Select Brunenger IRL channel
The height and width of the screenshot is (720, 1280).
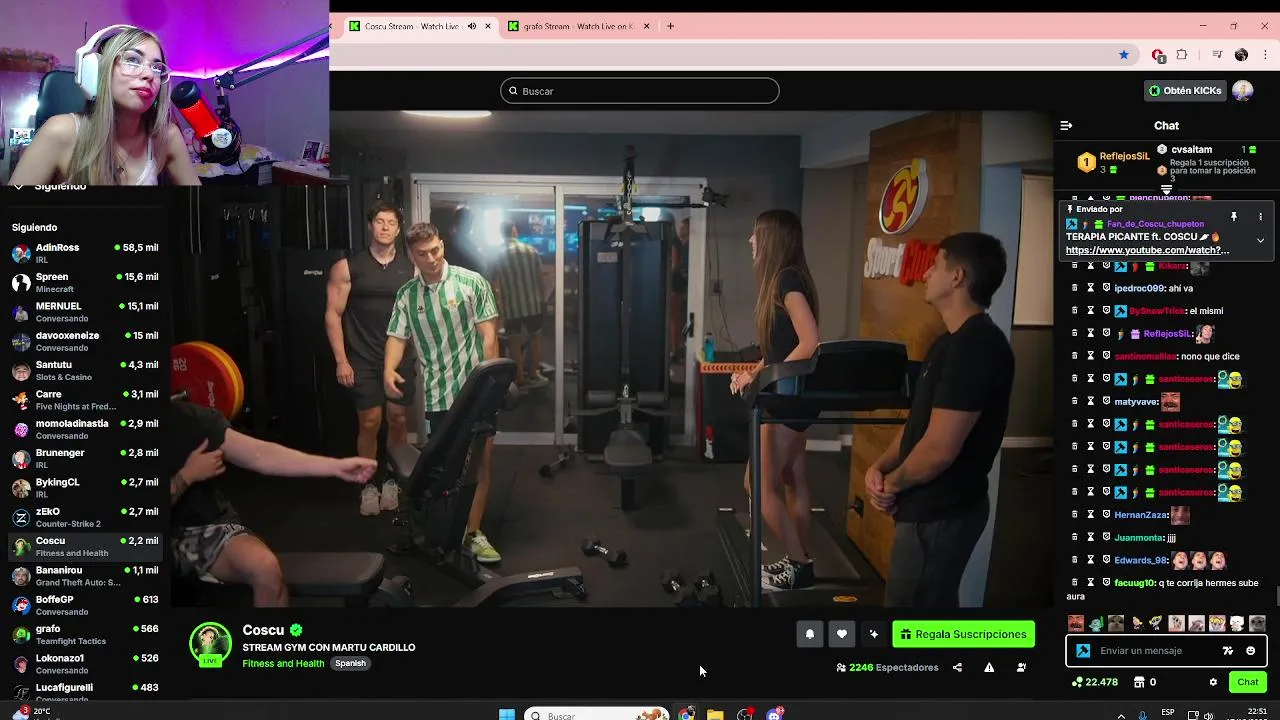coord(85,459)
